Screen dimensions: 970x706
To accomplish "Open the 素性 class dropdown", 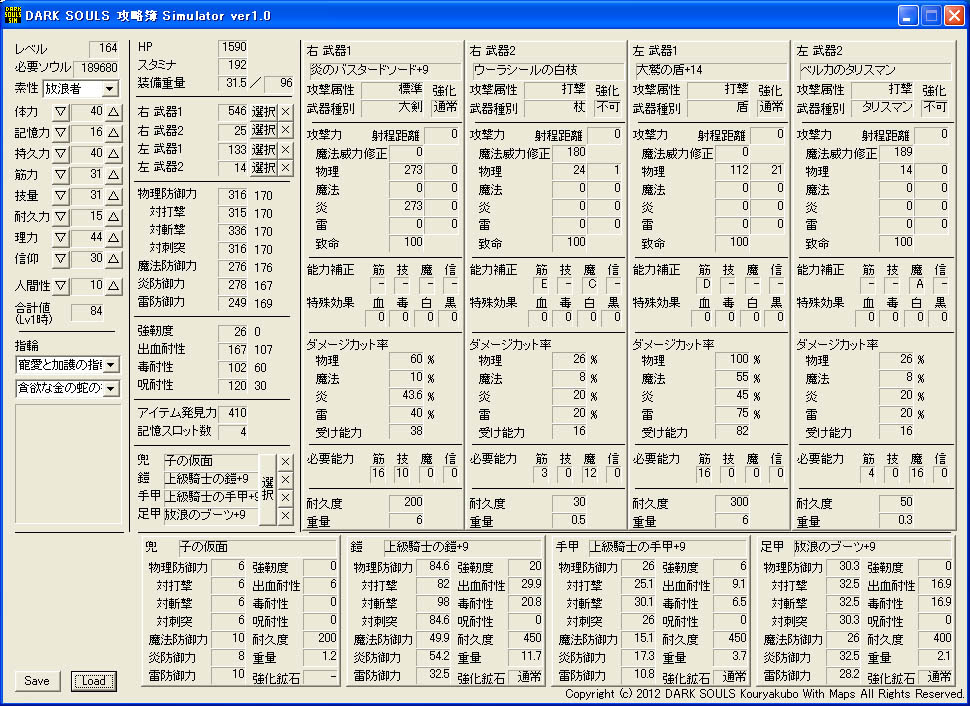I will pos(109,88).
